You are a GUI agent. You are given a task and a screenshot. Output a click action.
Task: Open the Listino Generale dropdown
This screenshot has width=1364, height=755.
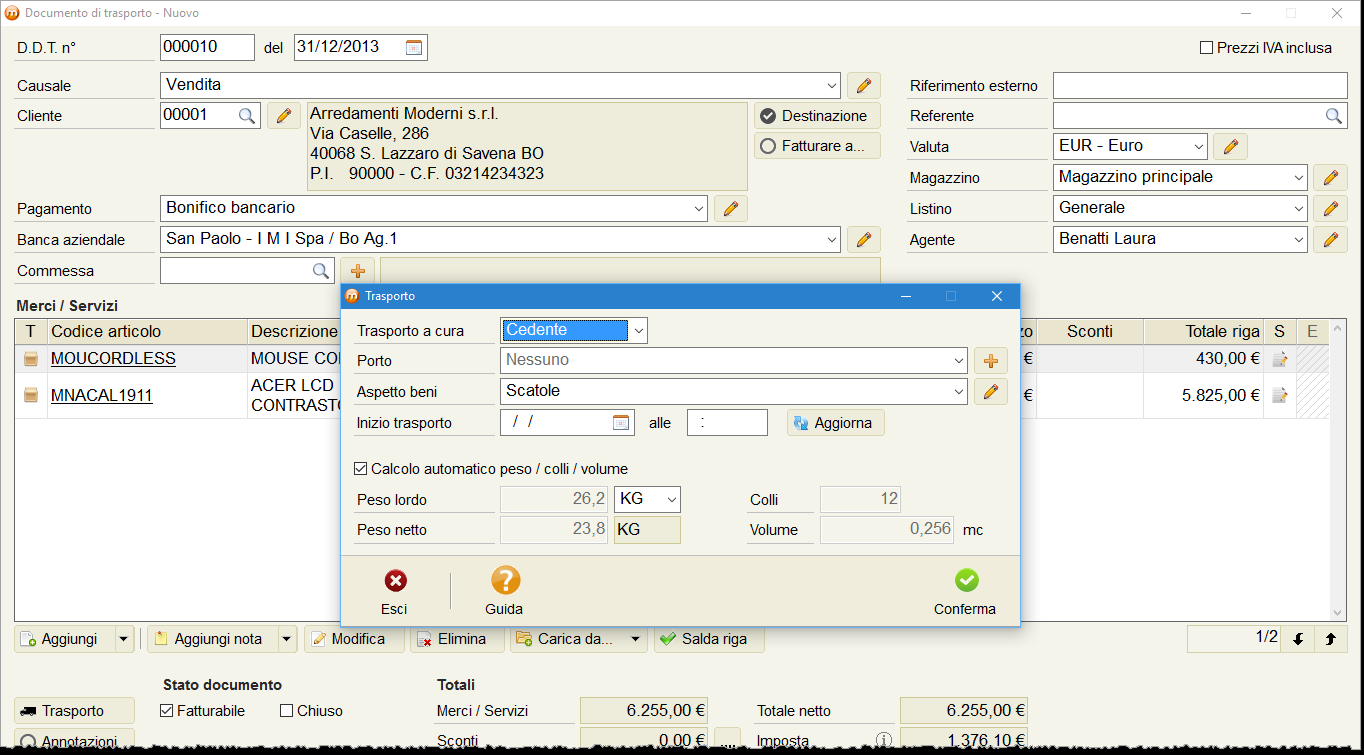coord(1299,209)
